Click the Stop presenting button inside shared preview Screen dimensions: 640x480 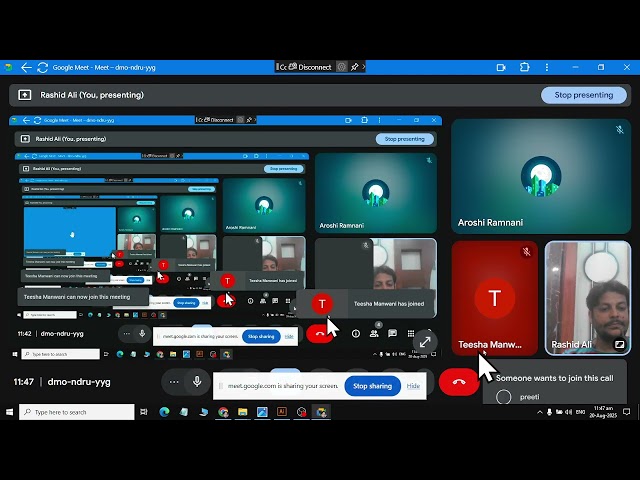[404, 139]
